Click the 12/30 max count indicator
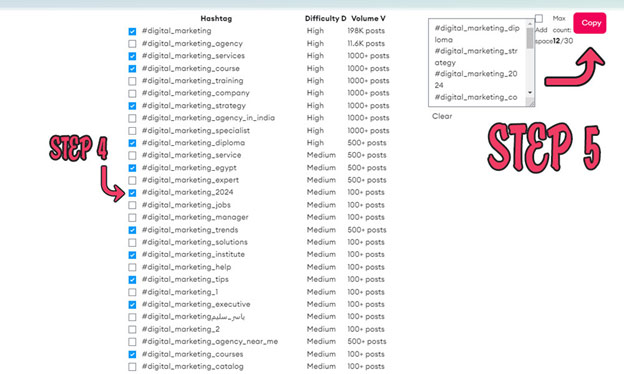624x374 pixels. pos(563,41)
